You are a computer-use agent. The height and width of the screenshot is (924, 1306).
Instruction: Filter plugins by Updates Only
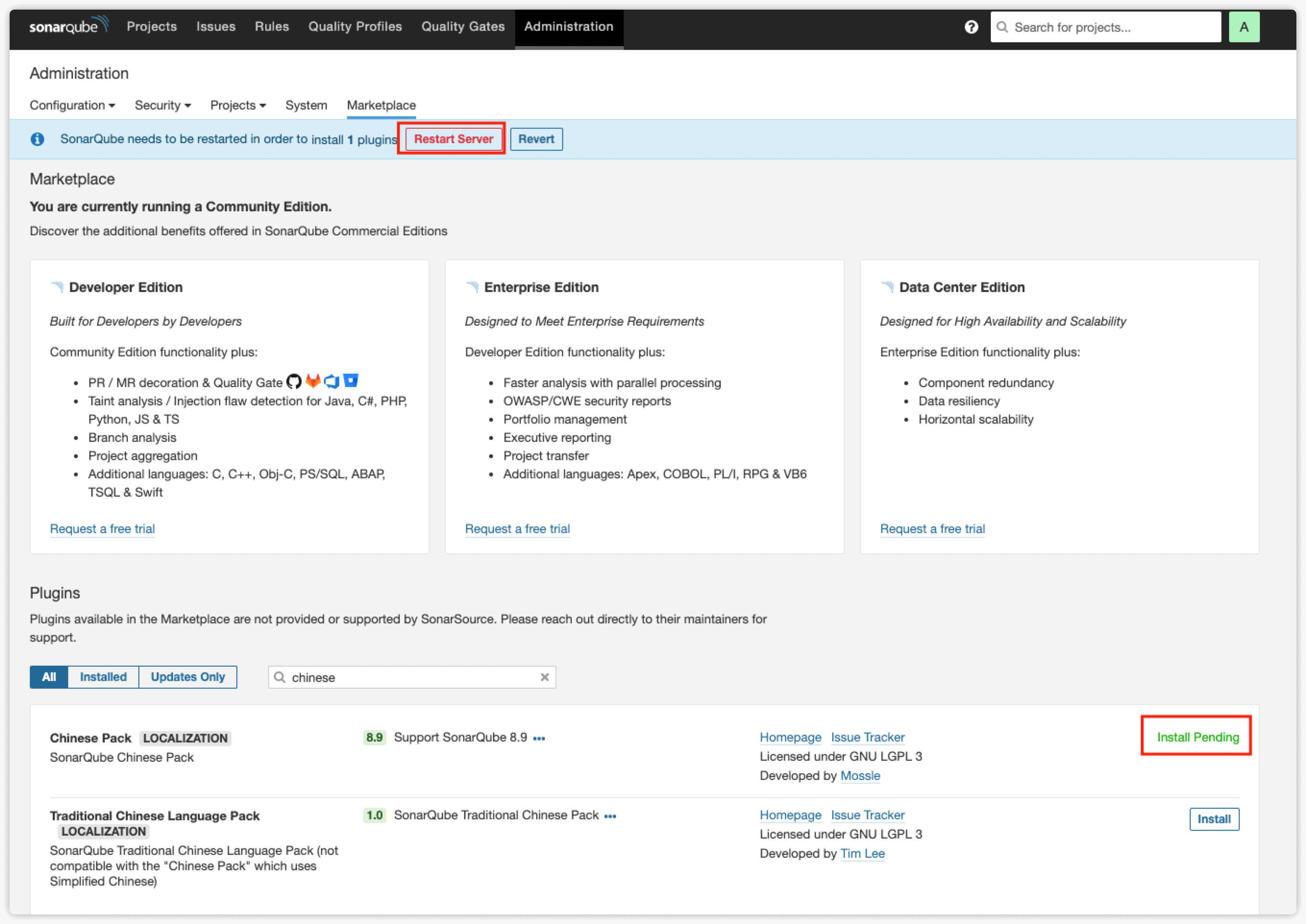[x=187, y=677]
